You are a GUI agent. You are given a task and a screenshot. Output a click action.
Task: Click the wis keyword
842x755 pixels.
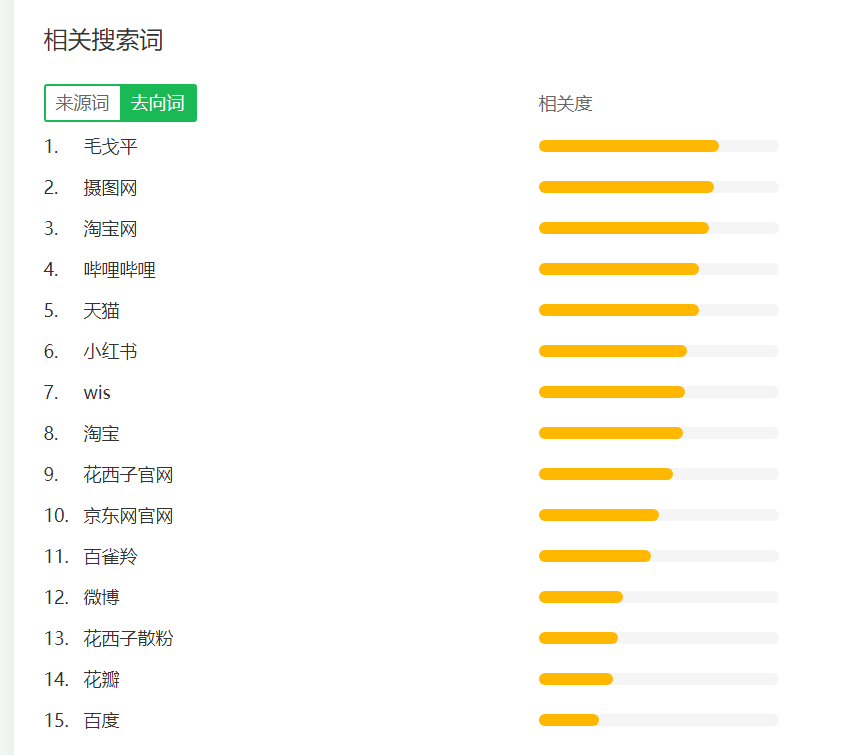click(97, 393)
